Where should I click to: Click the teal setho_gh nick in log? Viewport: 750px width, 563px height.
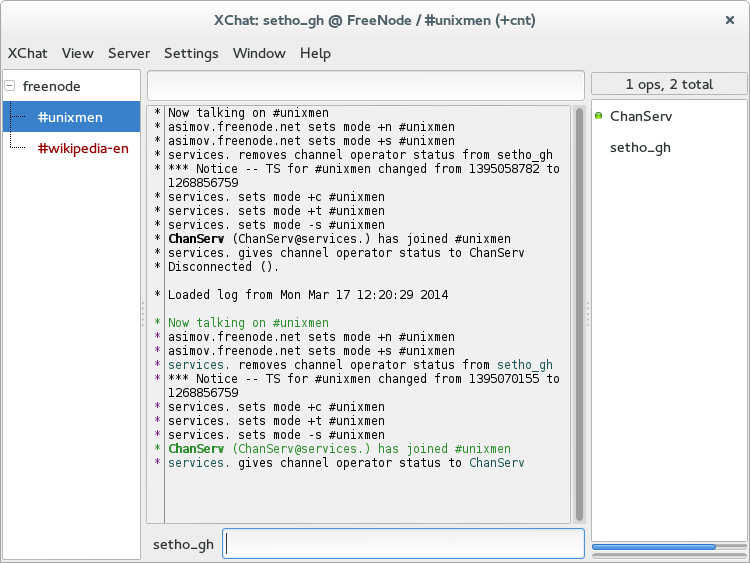[525, 365]
